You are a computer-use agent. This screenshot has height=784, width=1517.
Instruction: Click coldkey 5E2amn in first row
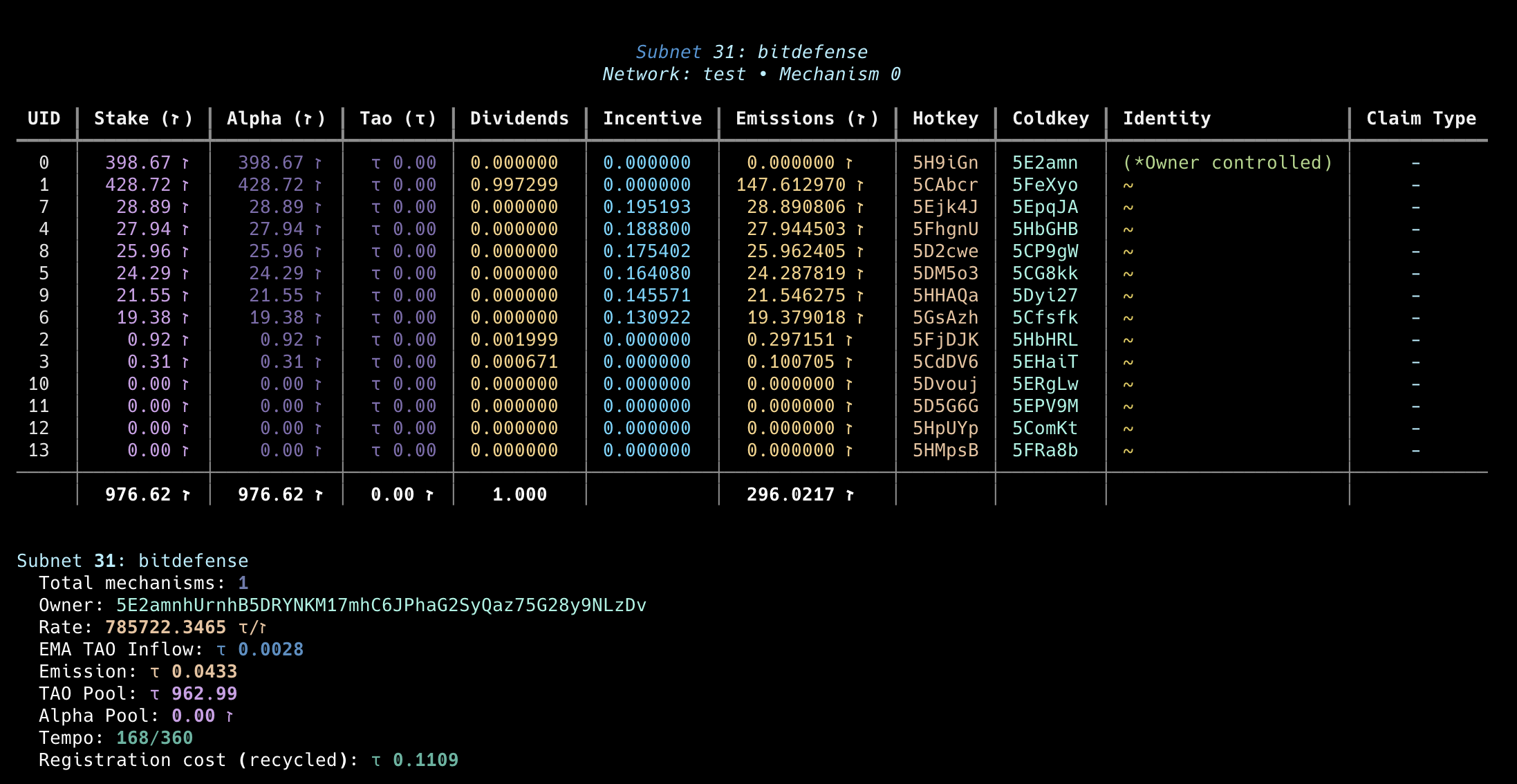(x=1045, y=162)
